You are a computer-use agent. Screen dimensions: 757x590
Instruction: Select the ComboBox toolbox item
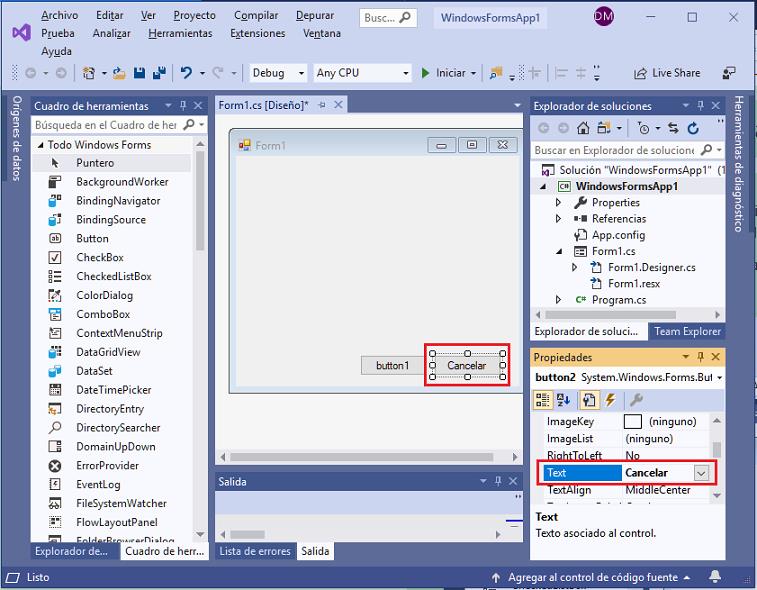pyautogui.click(x=103, y=314)
